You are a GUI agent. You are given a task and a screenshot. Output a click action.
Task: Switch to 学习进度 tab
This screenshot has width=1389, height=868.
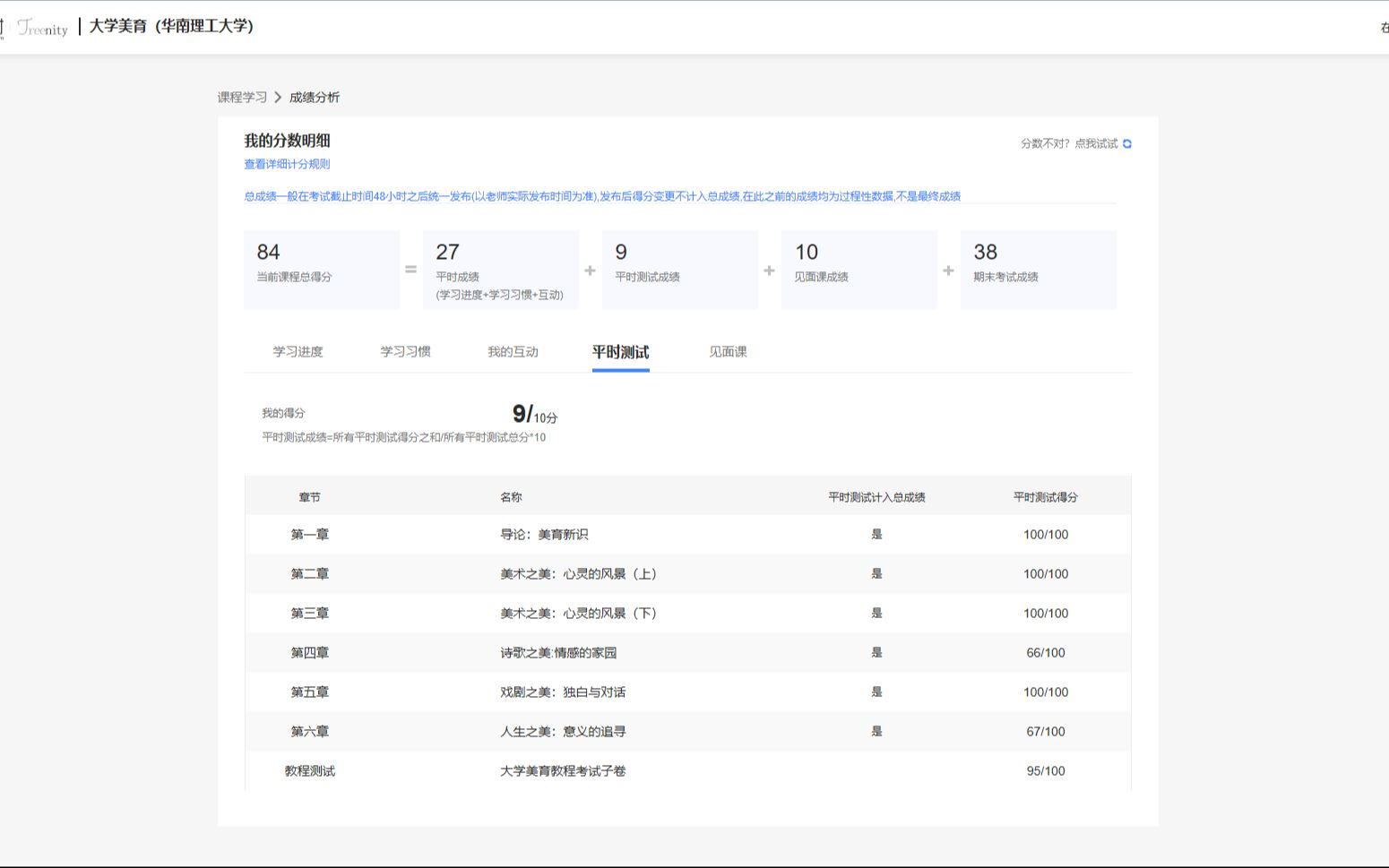[x=298, y=351]
